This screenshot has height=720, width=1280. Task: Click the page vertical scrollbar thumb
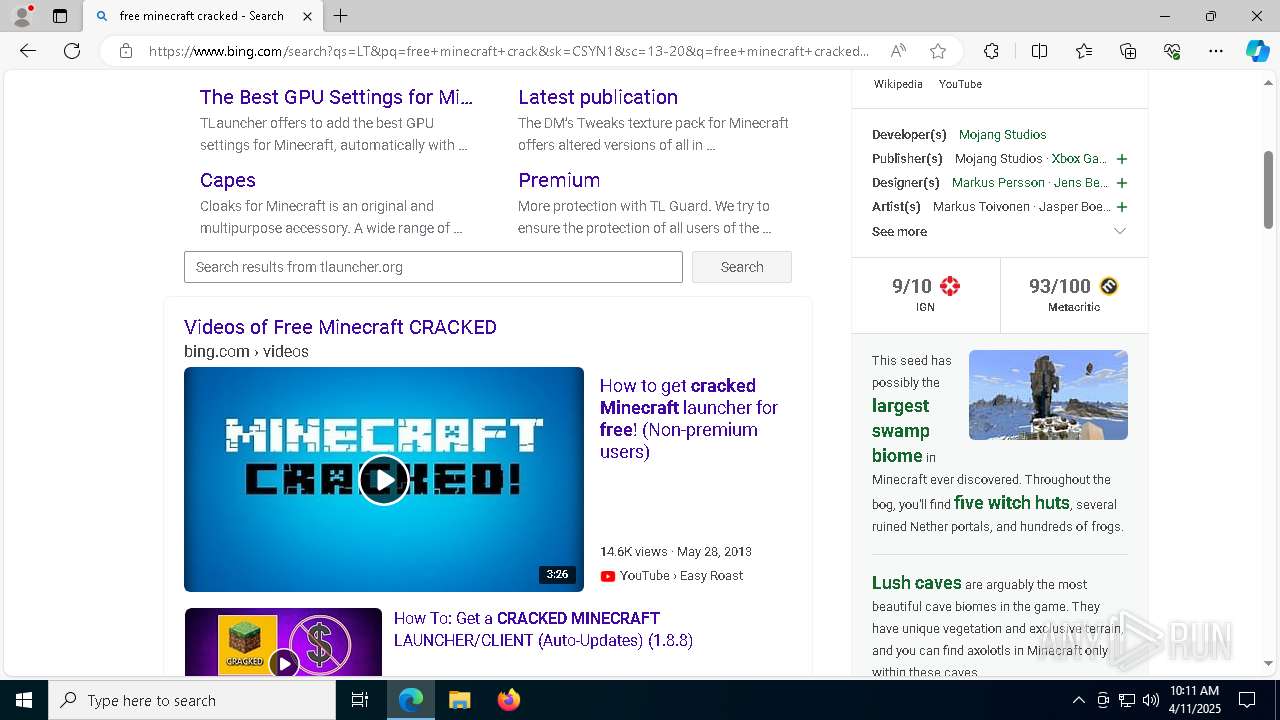coord(1268,190)
